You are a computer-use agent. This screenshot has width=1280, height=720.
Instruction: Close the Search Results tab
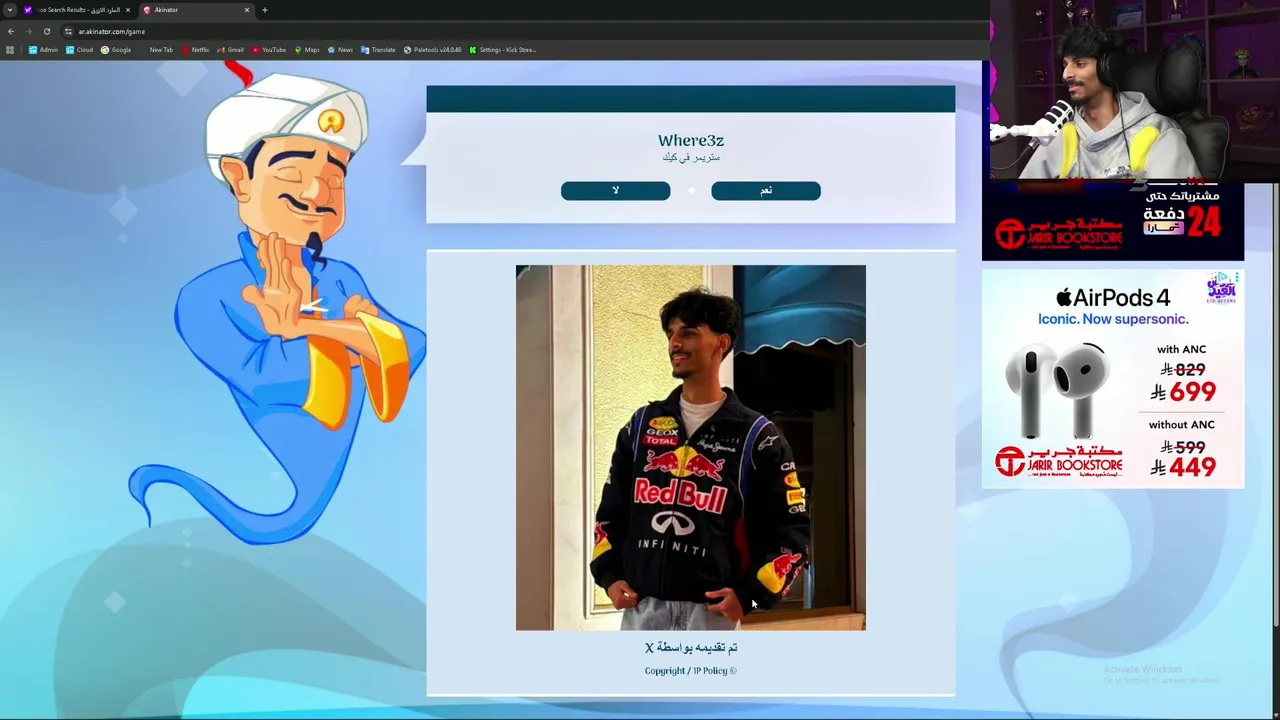(x=127, y=10)
